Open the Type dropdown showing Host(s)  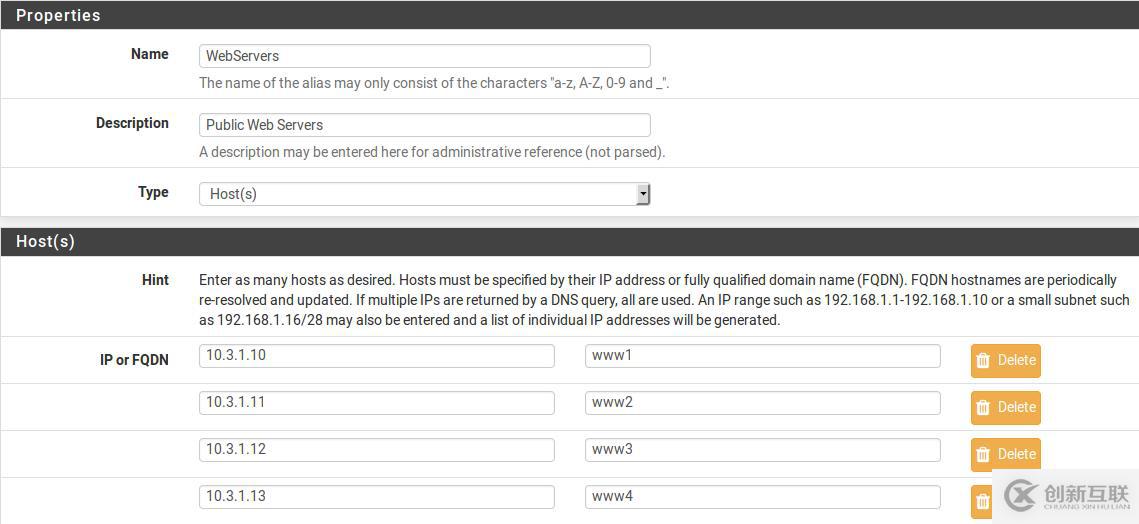[424, 194]
